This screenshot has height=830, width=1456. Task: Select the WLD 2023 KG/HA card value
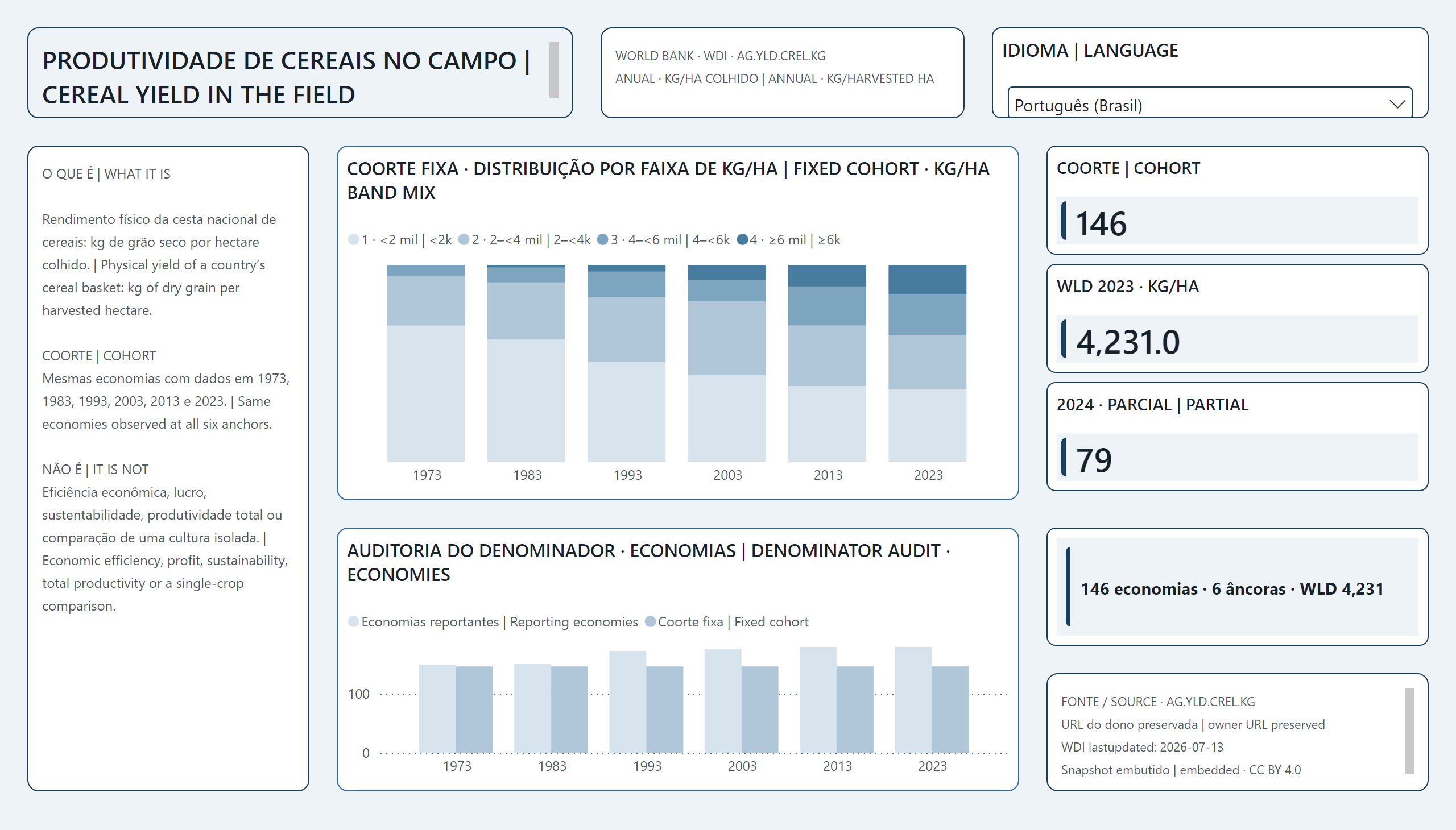click(x=1127, y=342)
